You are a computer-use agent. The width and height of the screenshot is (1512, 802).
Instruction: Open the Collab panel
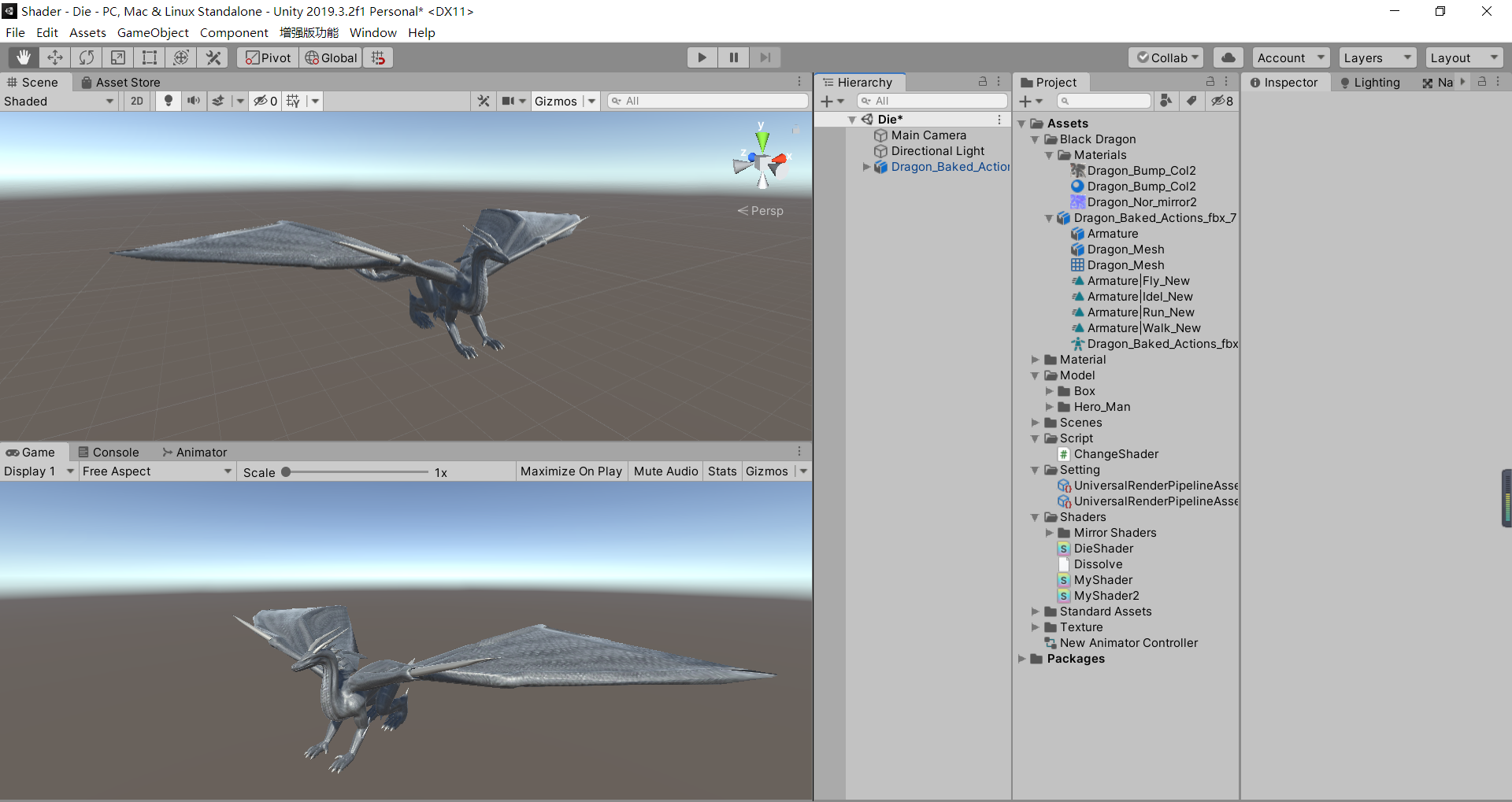coord(1165,57)
